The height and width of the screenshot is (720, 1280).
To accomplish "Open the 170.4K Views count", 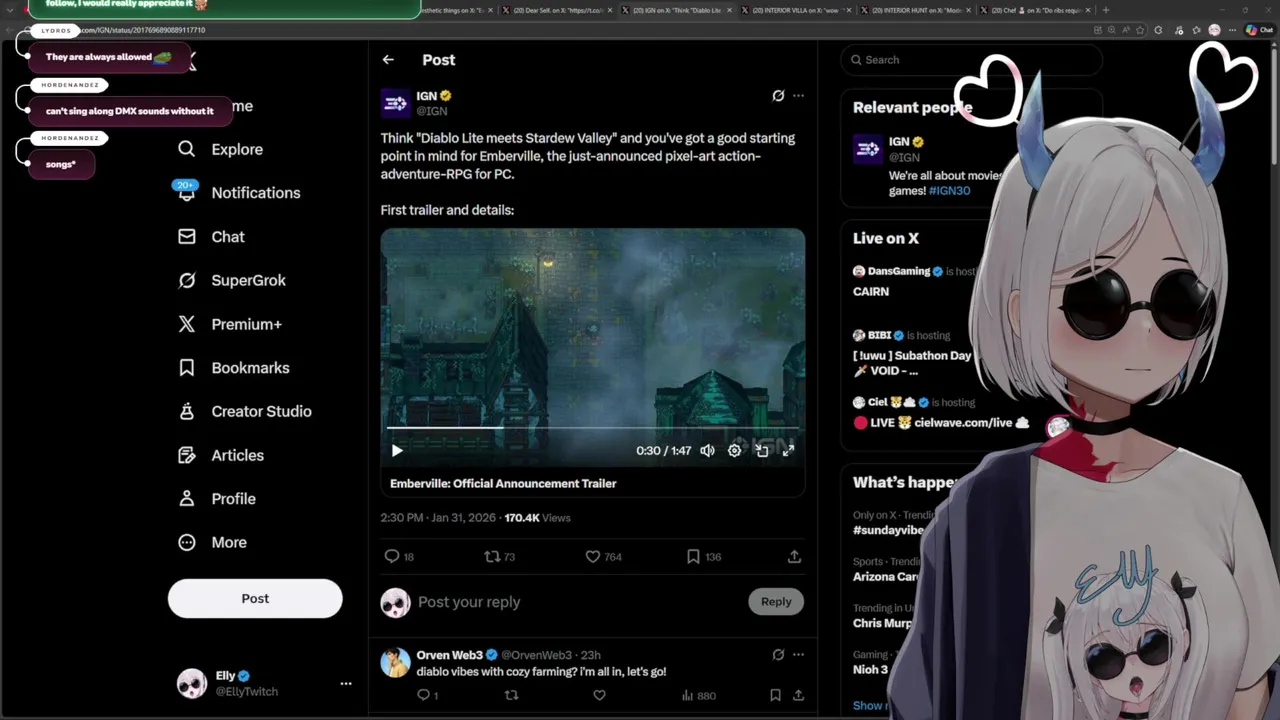I will (x=537, y=518).
